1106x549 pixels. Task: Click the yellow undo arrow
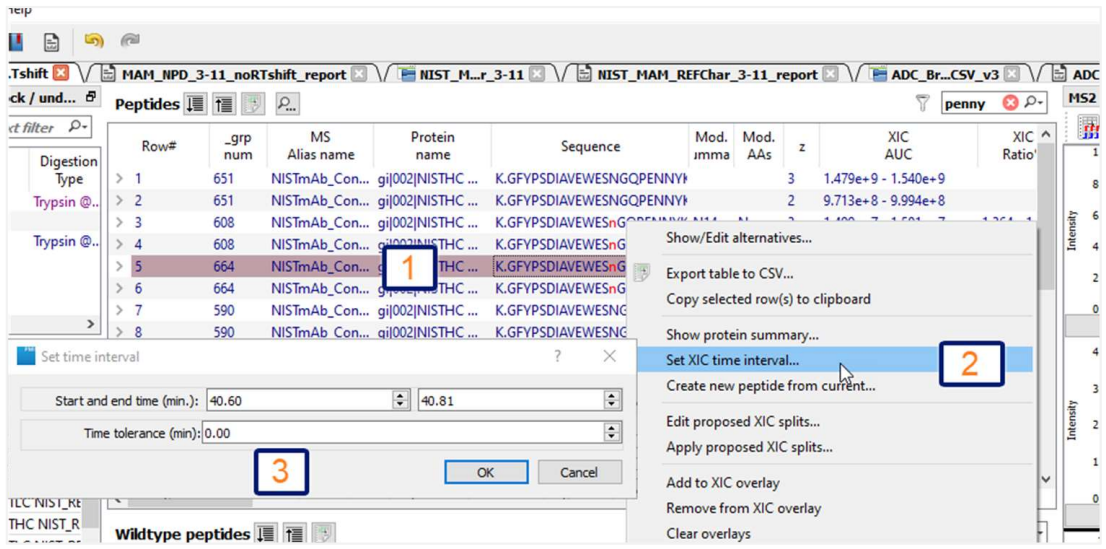pos(93,41)
